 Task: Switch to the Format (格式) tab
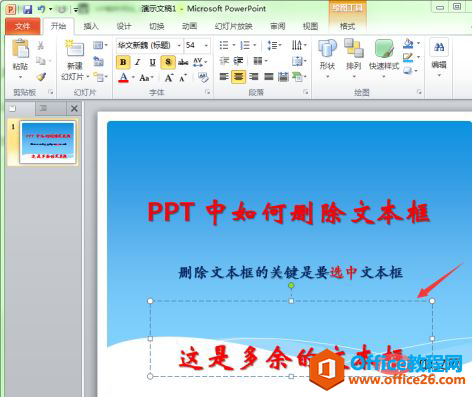pos(347,26)
